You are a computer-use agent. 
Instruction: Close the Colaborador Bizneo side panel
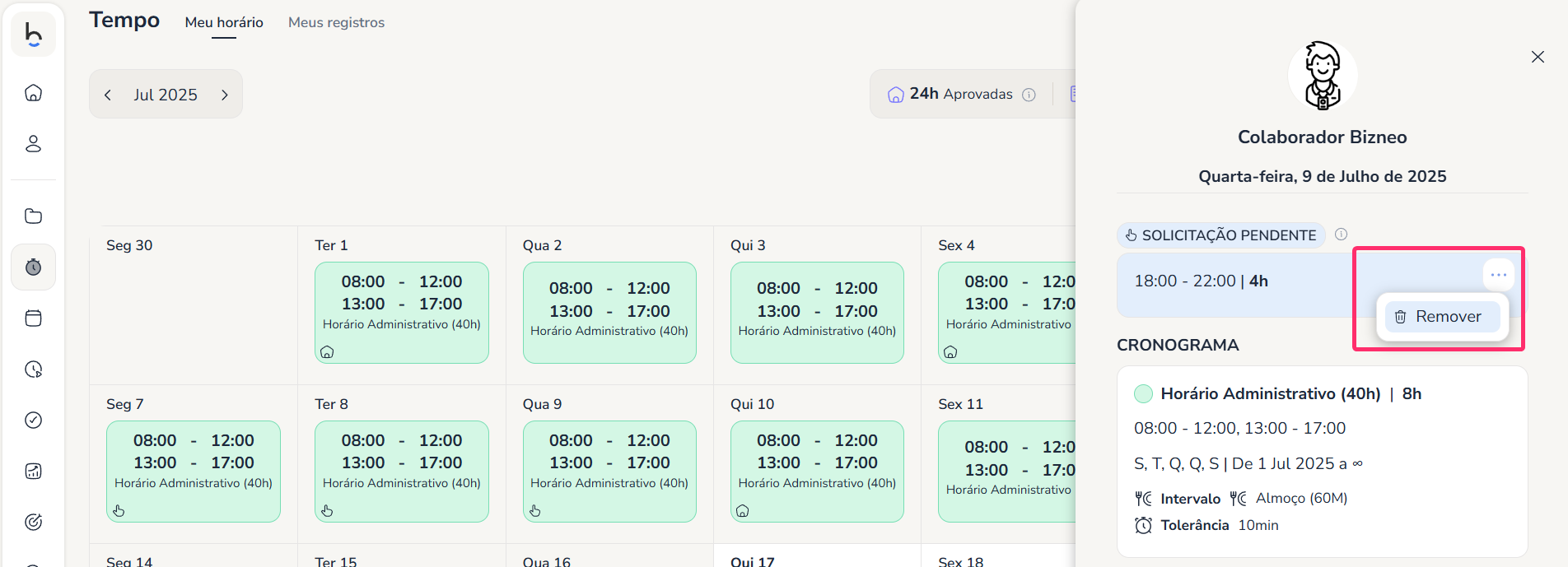coord(1538,57)
